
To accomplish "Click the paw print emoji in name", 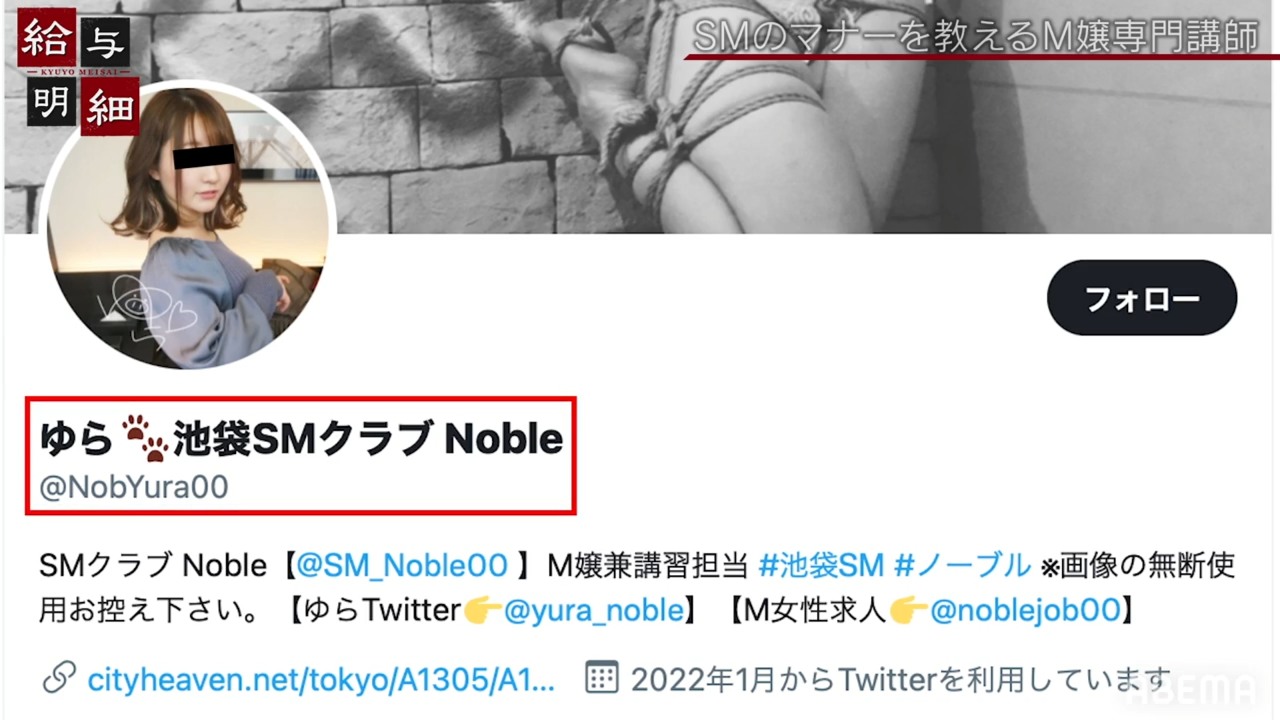I will [x=145, y=438].
